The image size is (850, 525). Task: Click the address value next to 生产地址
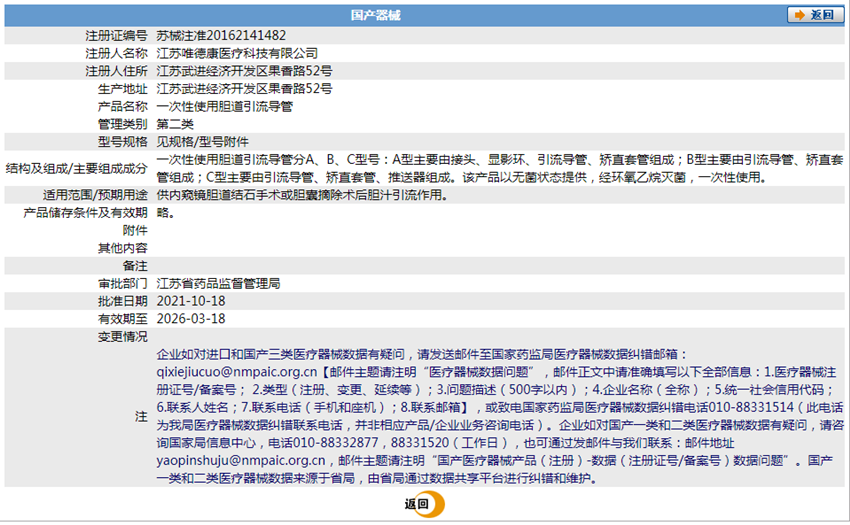coord(244,88)
